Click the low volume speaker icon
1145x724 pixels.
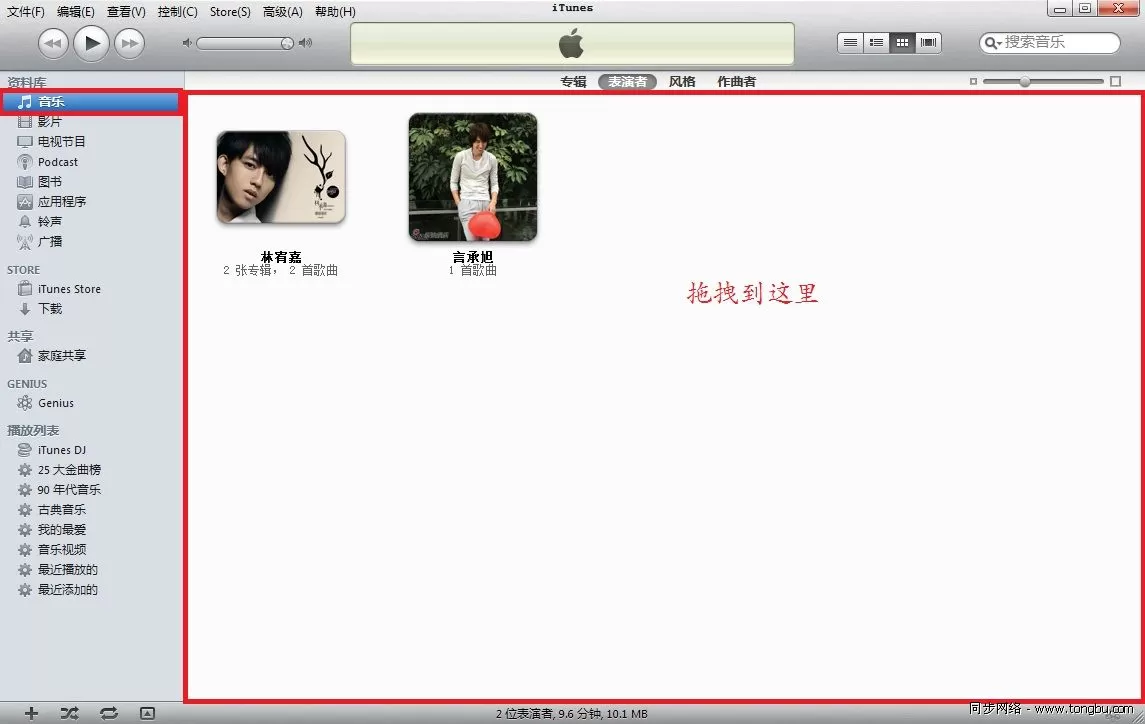click(187, 43)
